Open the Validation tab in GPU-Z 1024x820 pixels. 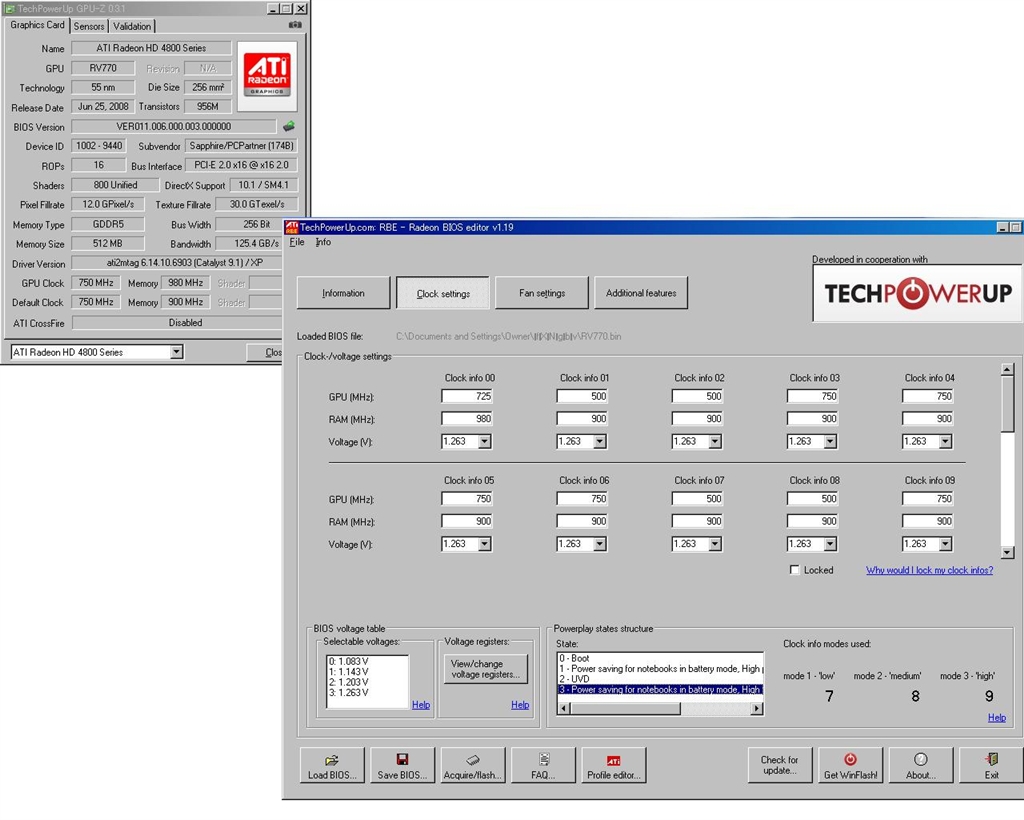click(132, 26)
